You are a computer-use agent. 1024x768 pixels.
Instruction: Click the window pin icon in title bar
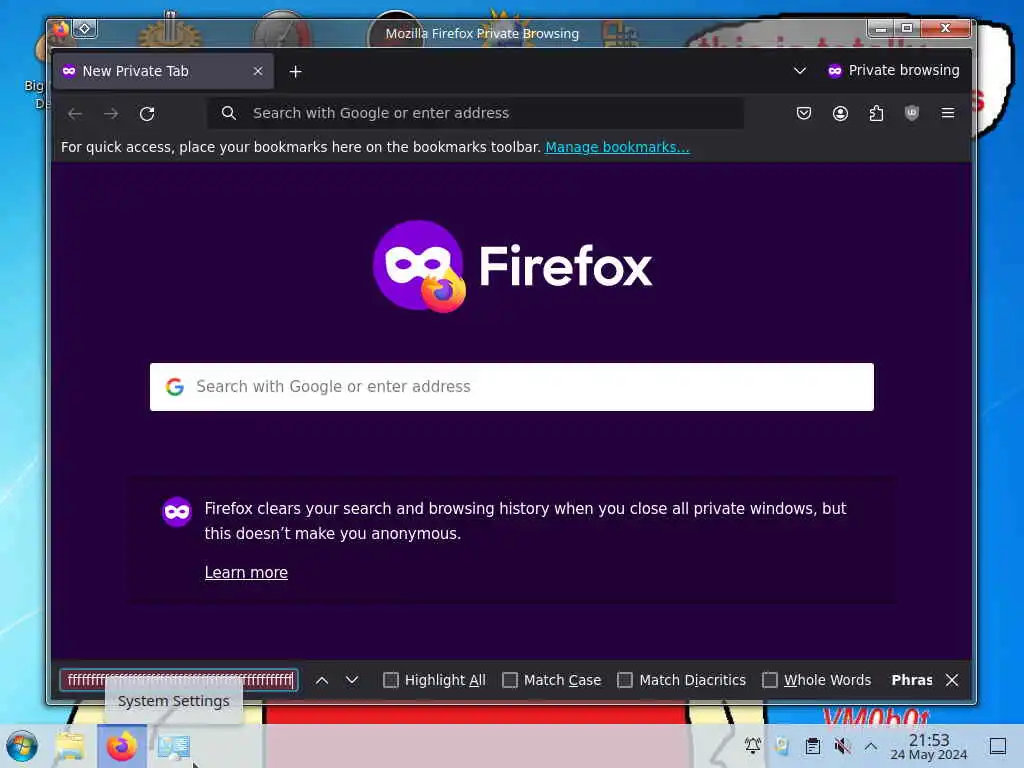tap(85, 29)
